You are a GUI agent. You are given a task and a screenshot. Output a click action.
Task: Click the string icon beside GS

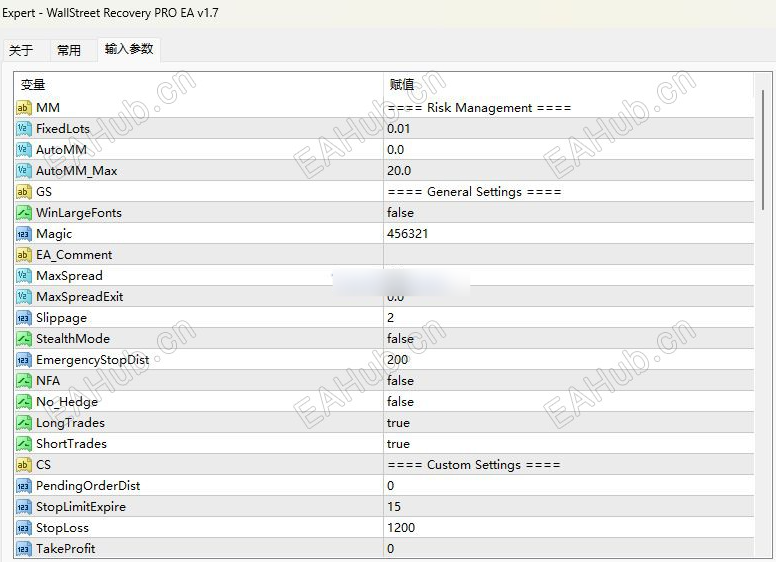[23, 192]
